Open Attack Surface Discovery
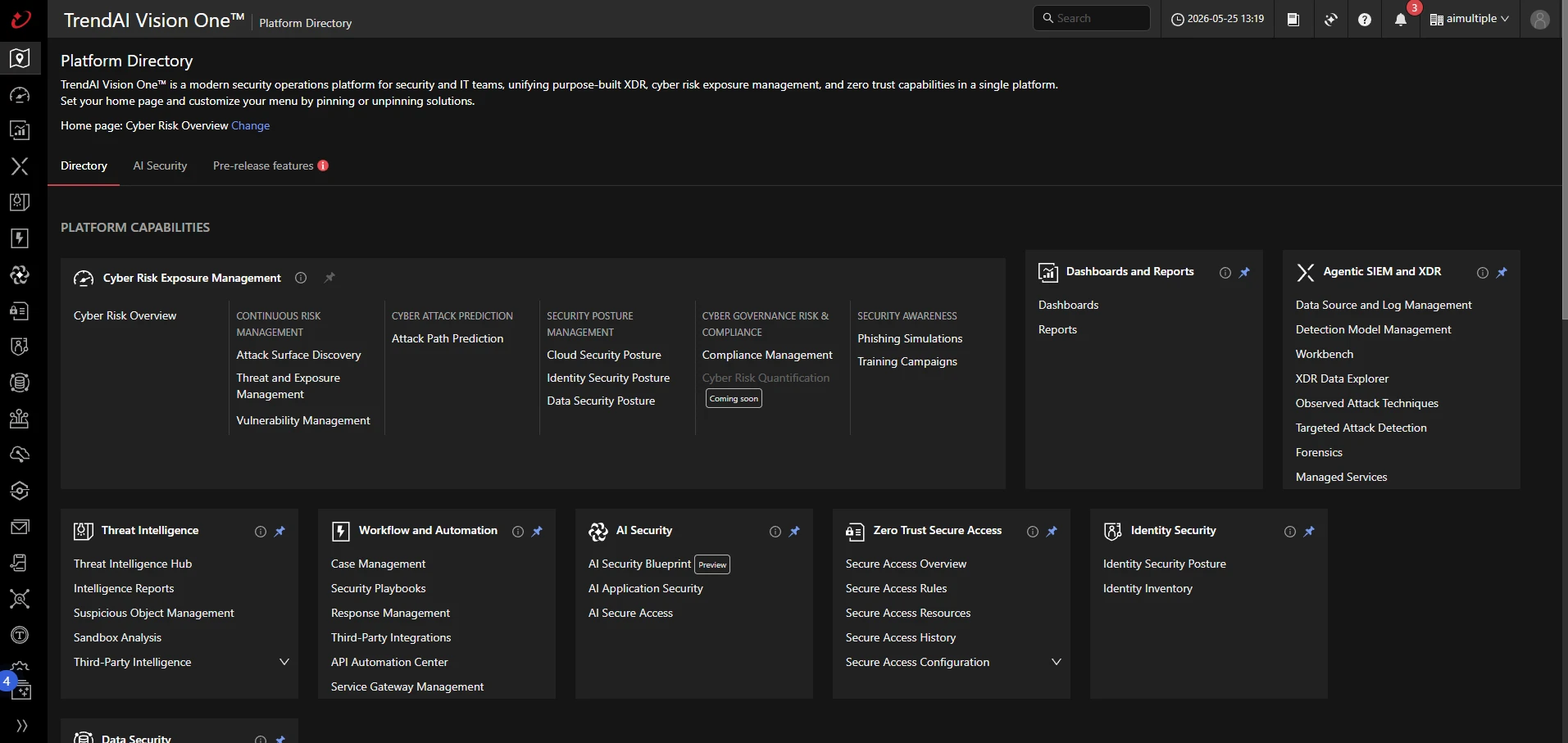The height and width of the screenshot is (743, 1568). [298, 355]
